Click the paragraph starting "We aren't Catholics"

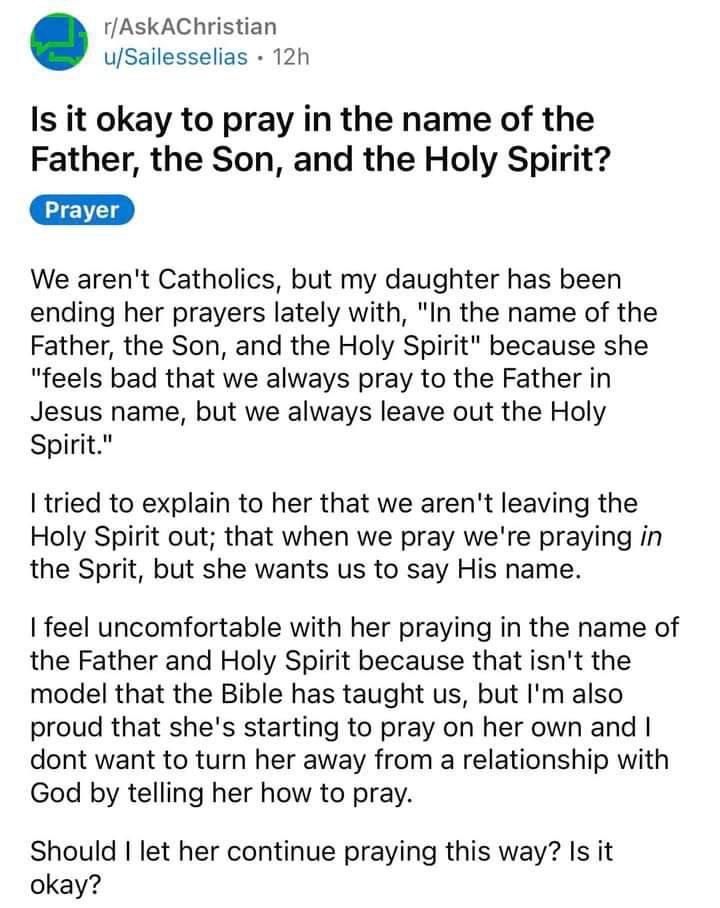point(343,362)
